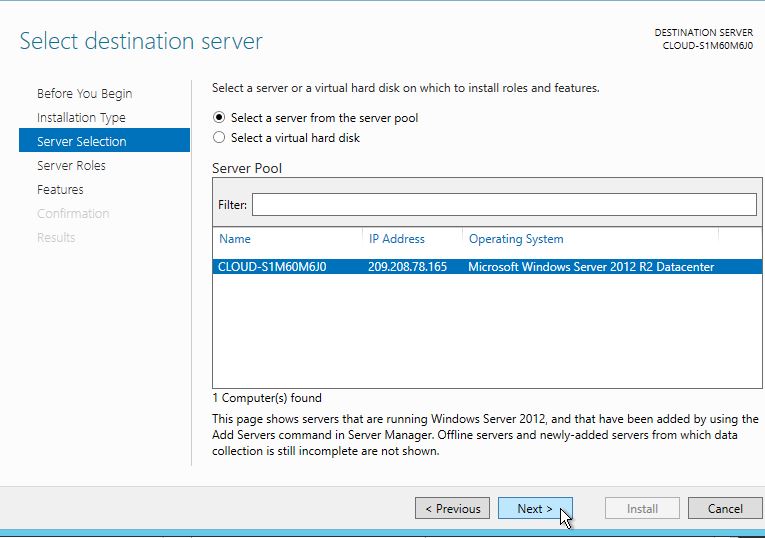Click into the Filter text box

pos(504,204)
